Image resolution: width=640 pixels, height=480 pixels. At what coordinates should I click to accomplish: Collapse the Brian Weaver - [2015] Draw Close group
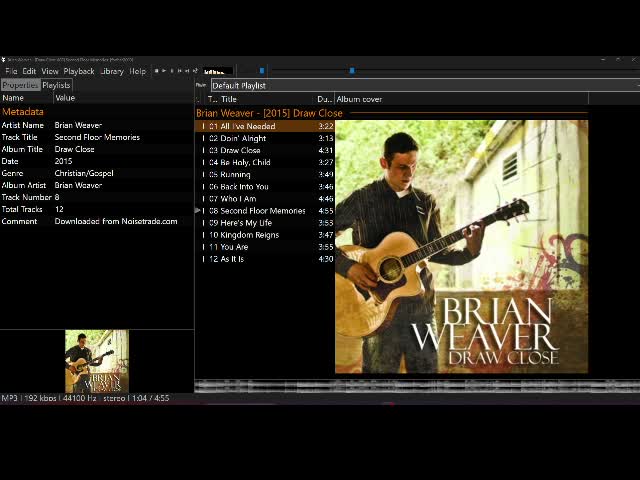(269, 113)
